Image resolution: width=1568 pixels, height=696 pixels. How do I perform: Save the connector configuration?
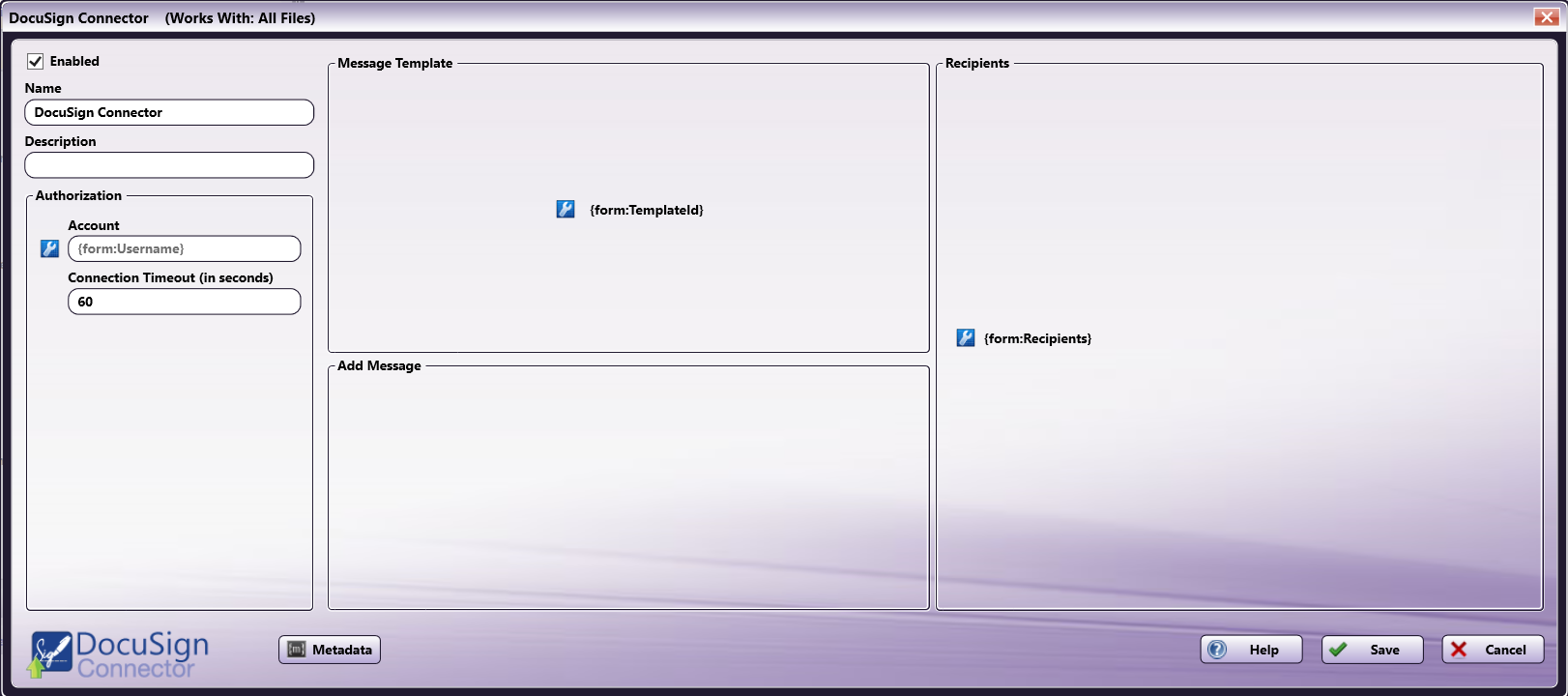1373,650
